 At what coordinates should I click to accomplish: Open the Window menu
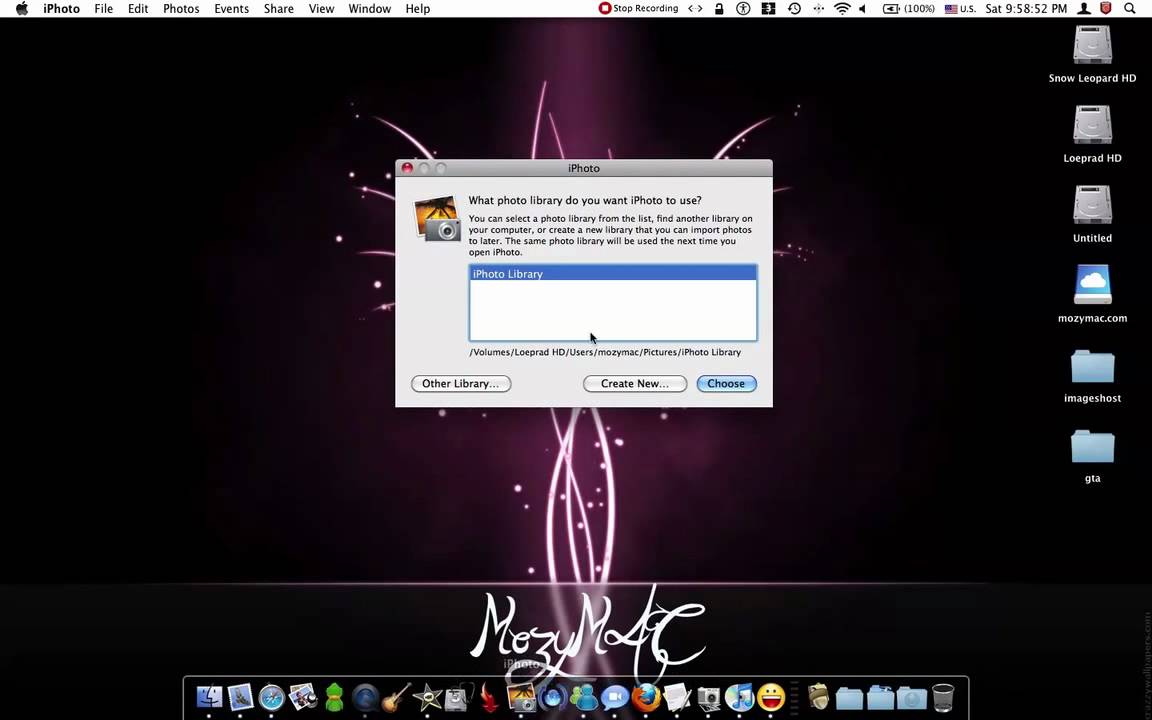point(370,9)
